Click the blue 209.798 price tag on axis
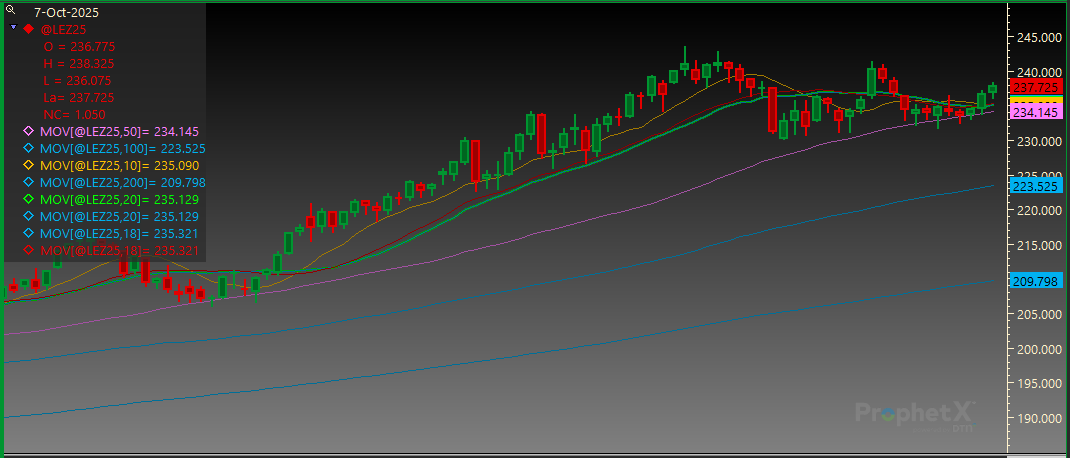Image resolution: width=1070 pixels, height=458 pixels. click(1035, 281)
